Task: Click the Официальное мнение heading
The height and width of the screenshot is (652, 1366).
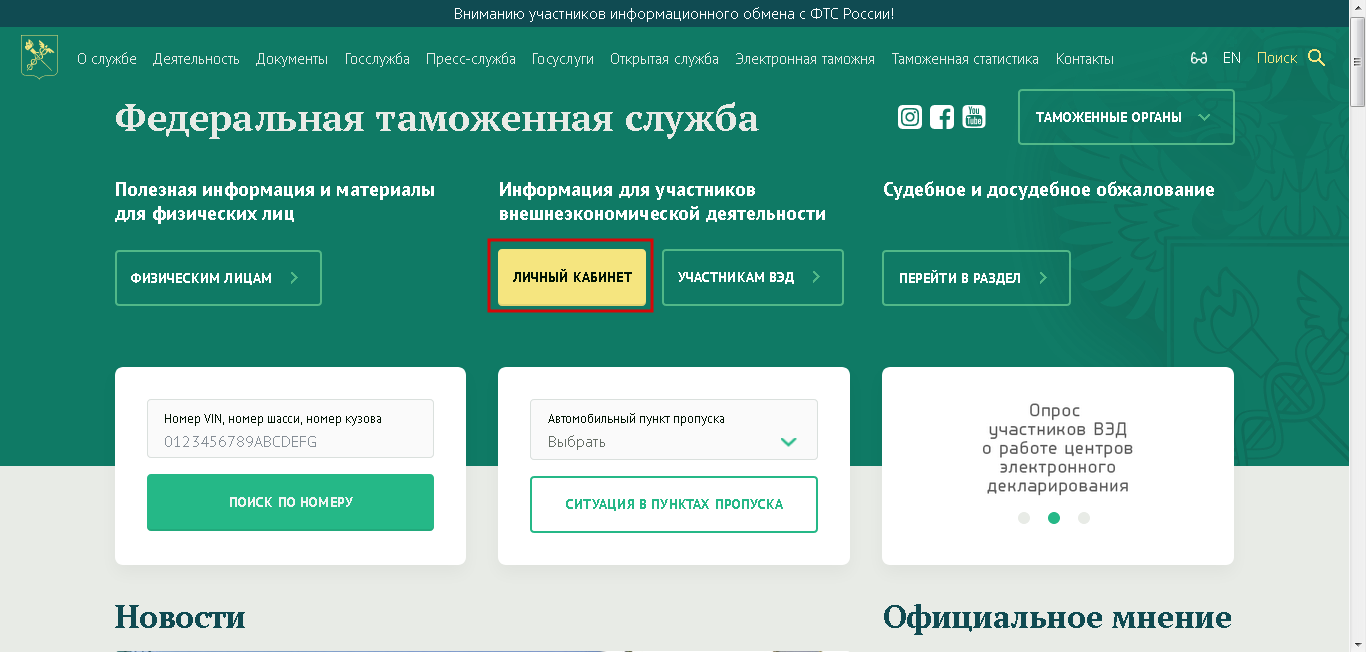Action: pos(1057,617)
